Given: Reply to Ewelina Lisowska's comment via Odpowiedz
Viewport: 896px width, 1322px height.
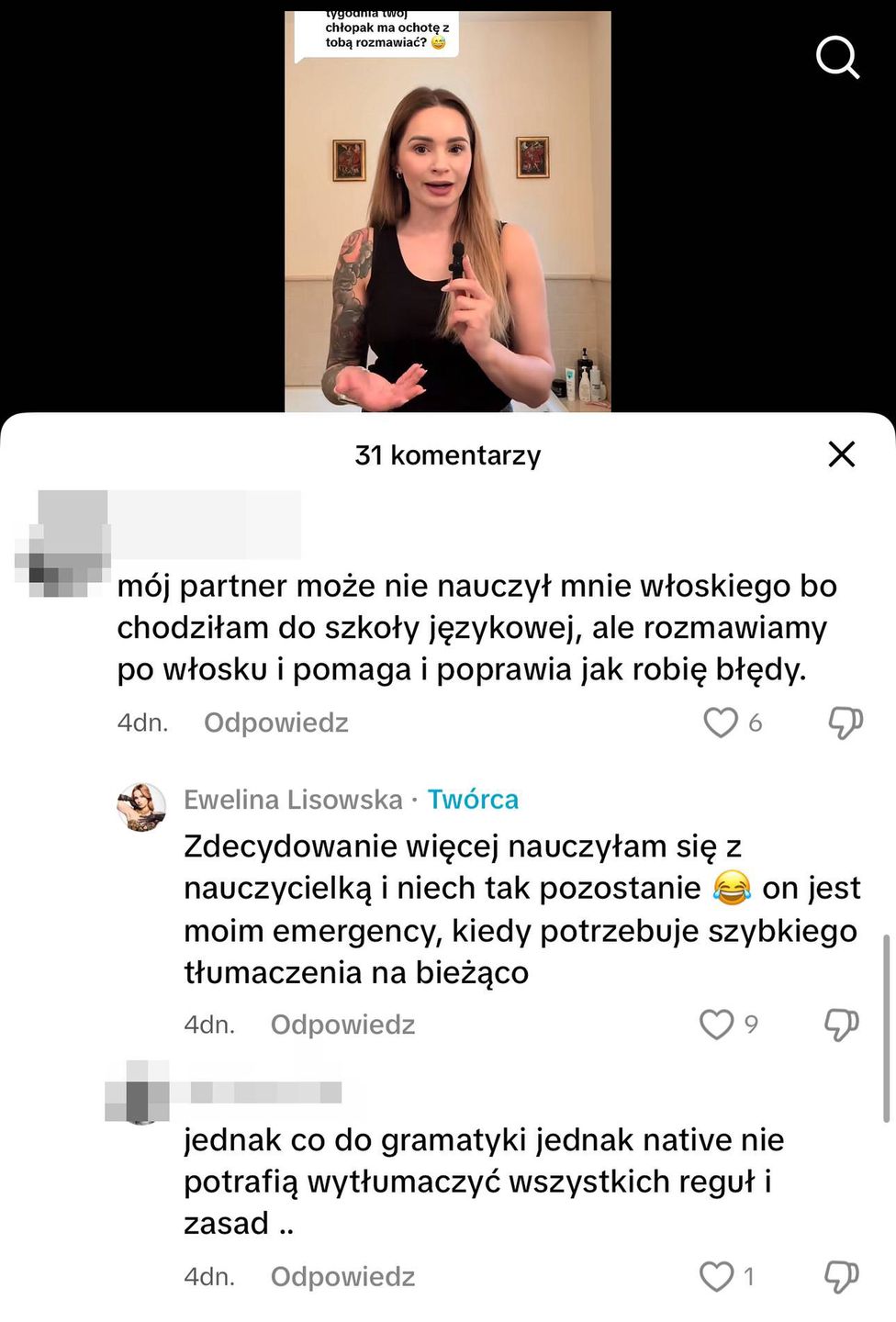Looking at the screenshot, I should [342, 1025].
